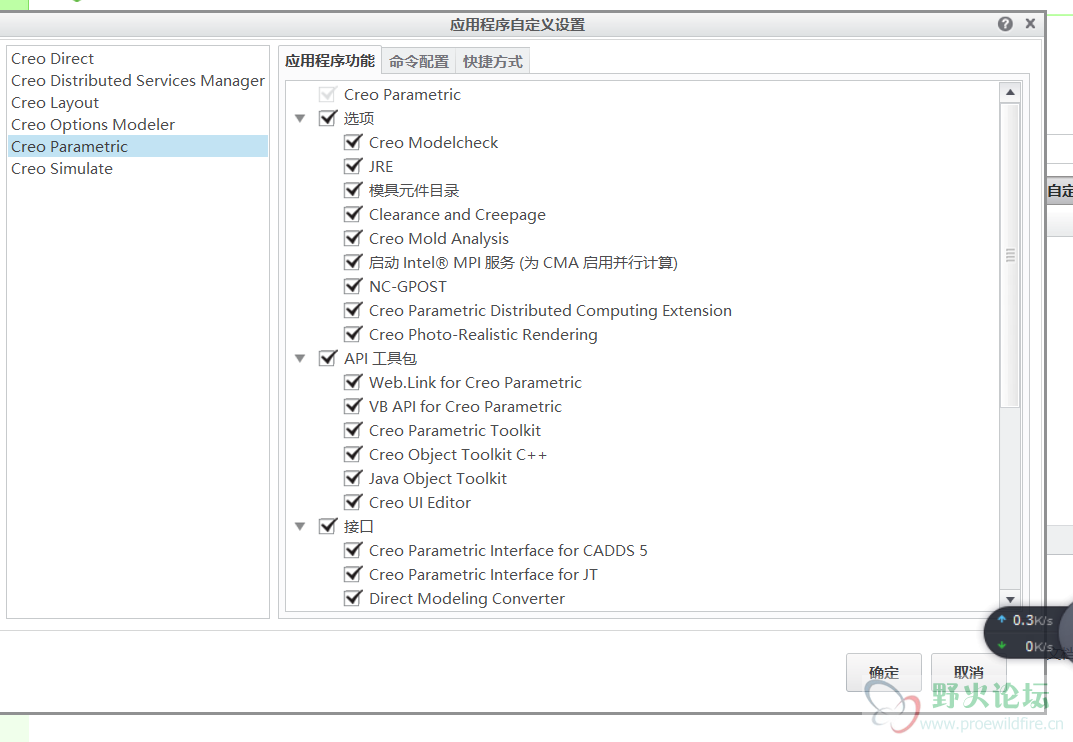Uncheck Creo Parametric Toolkit
The width and height of the screenshot is (1073, 742).
click(x=353, y=429)
